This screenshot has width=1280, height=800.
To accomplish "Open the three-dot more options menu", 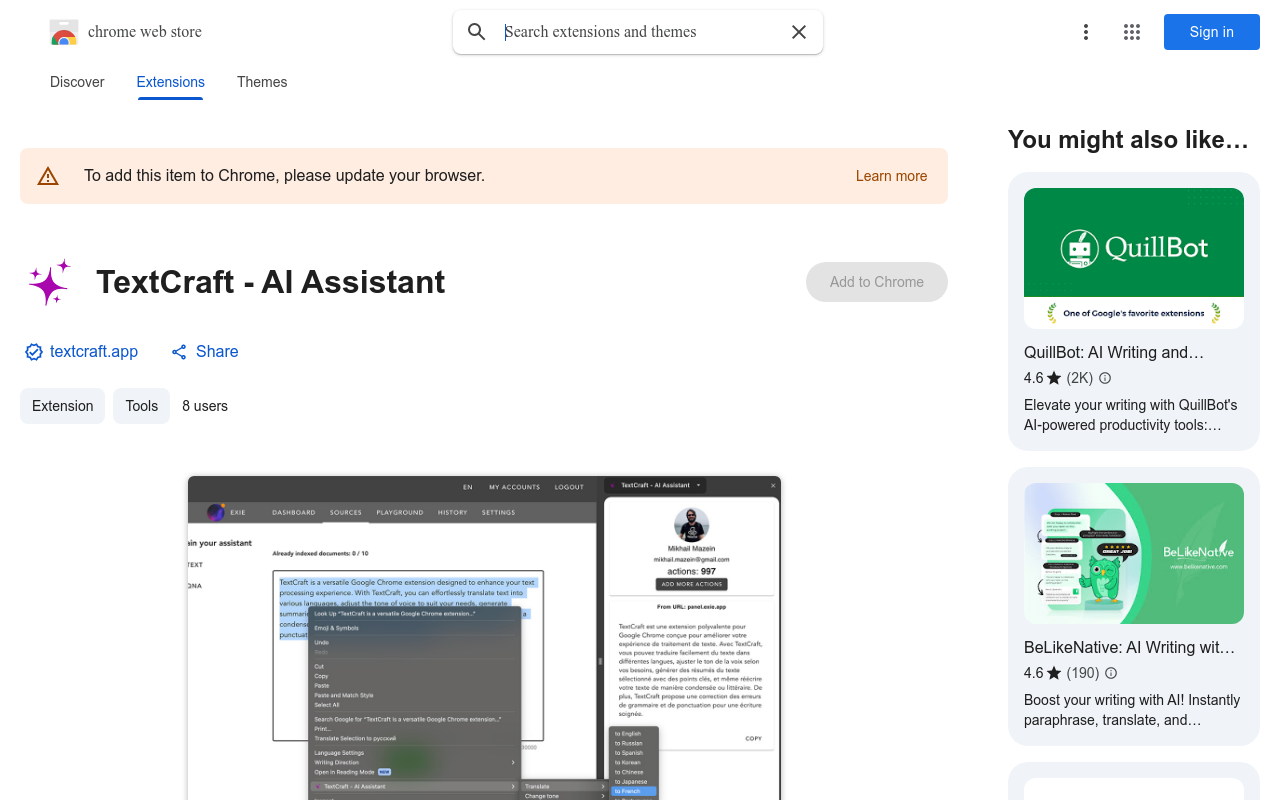I will click(x=1086, y=32).
